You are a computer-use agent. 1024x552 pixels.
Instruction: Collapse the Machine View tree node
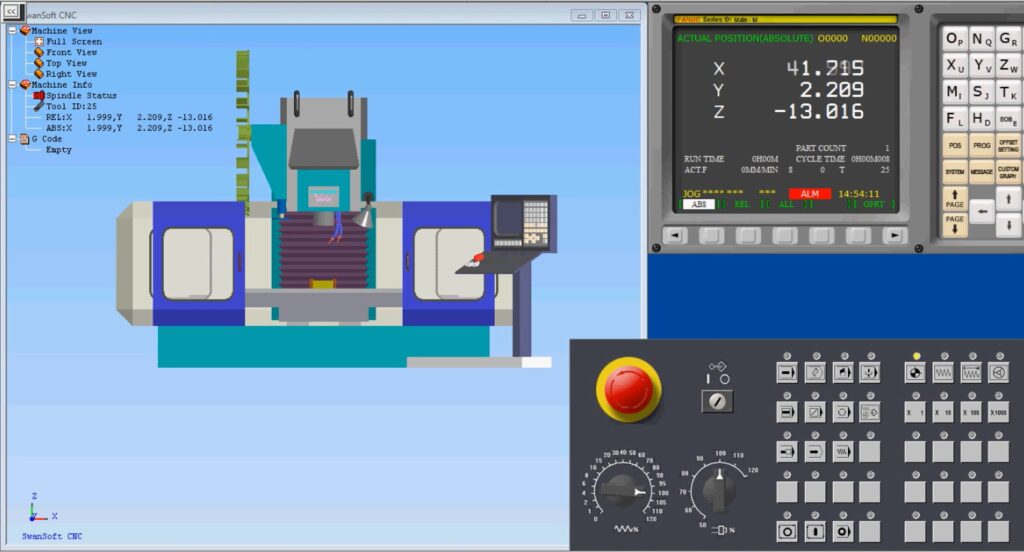tap(12, 30)
